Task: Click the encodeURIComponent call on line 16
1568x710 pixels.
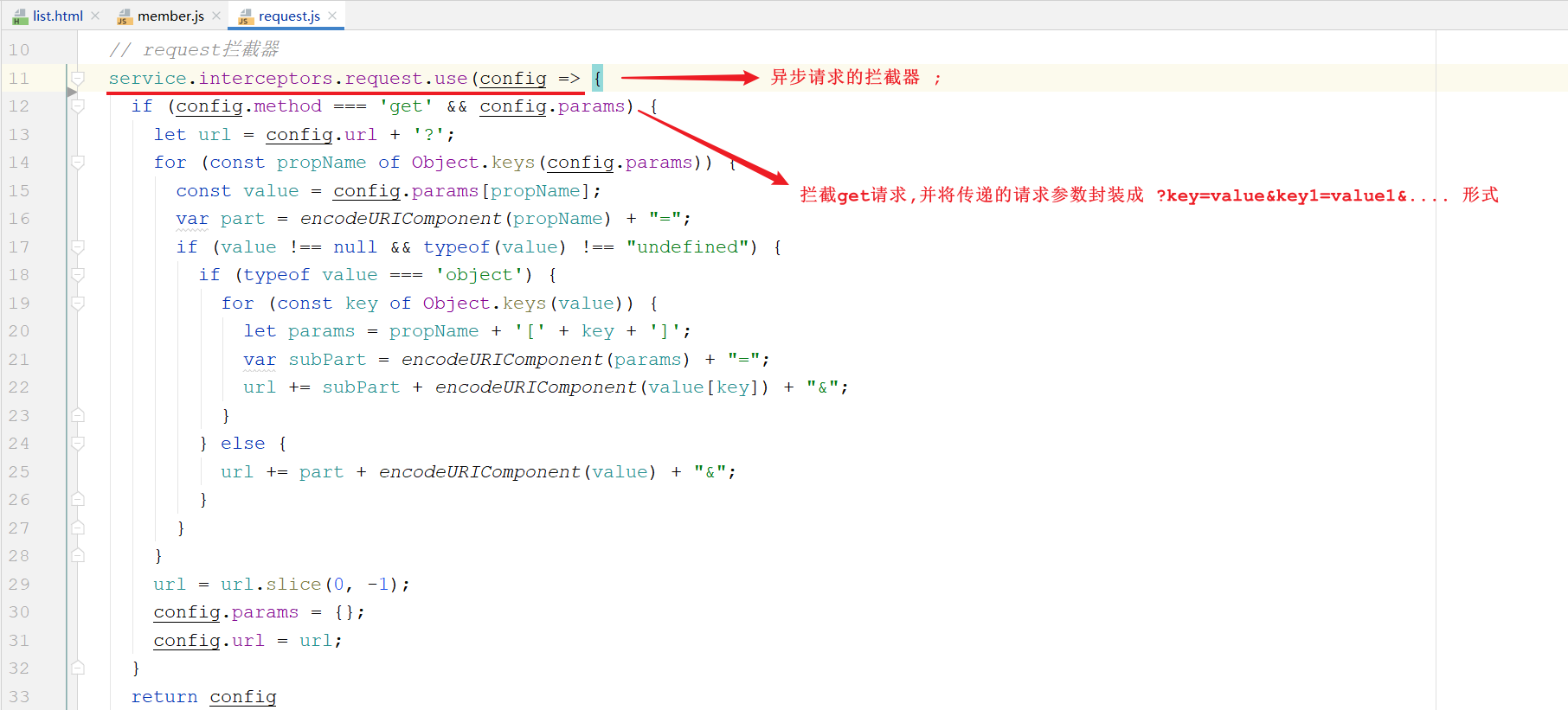Action: tap(400, 219)
